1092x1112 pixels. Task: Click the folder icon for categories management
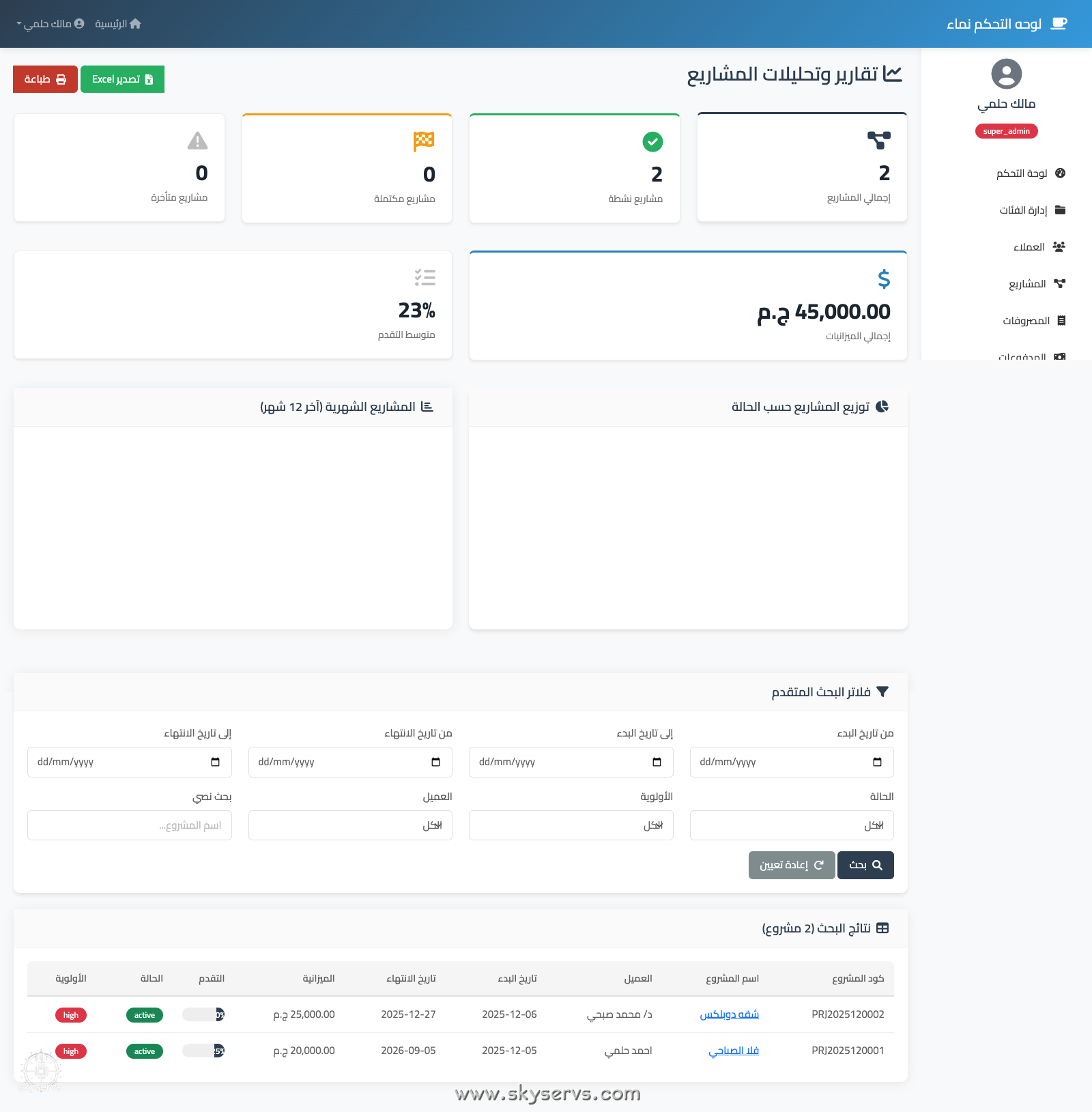click(x=1060, y=210)
